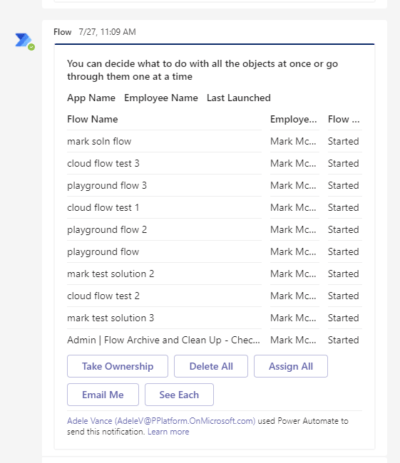Click the Started status for the Admin flow row
This screenshot has height=463, width=400.
(343, 340)
